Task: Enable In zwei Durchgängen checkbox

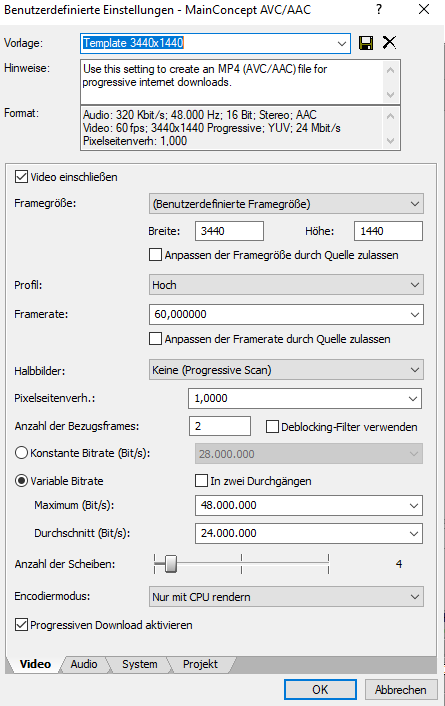Action: pos(201,481)
